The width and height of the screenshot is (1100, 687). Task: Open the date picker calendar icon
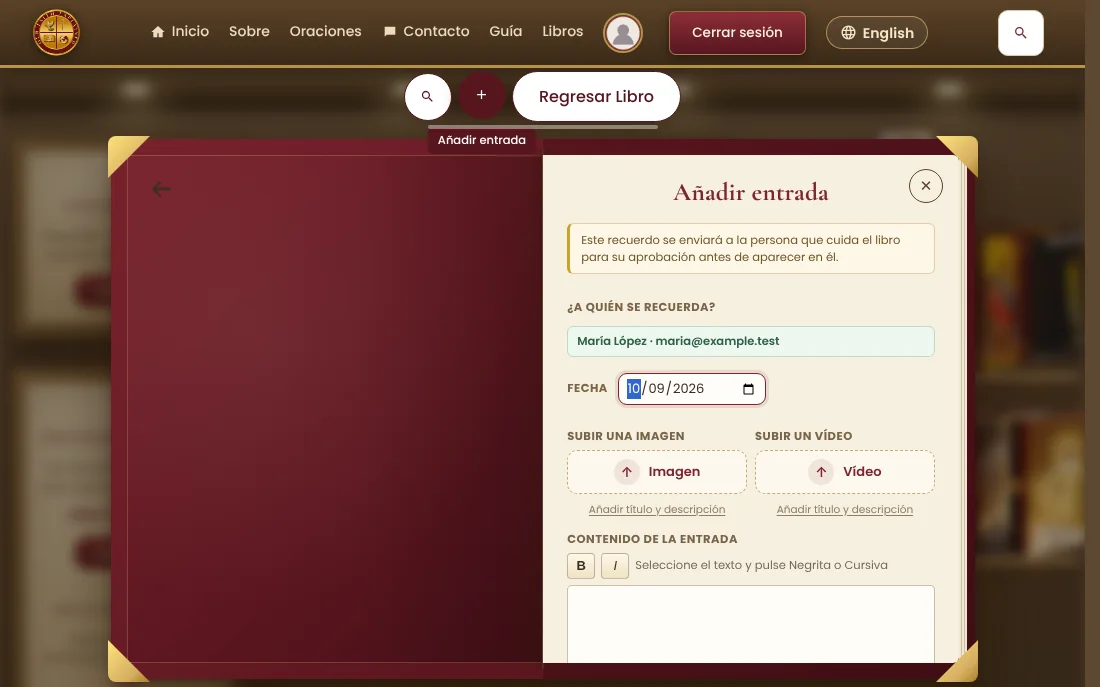point(749,389)
